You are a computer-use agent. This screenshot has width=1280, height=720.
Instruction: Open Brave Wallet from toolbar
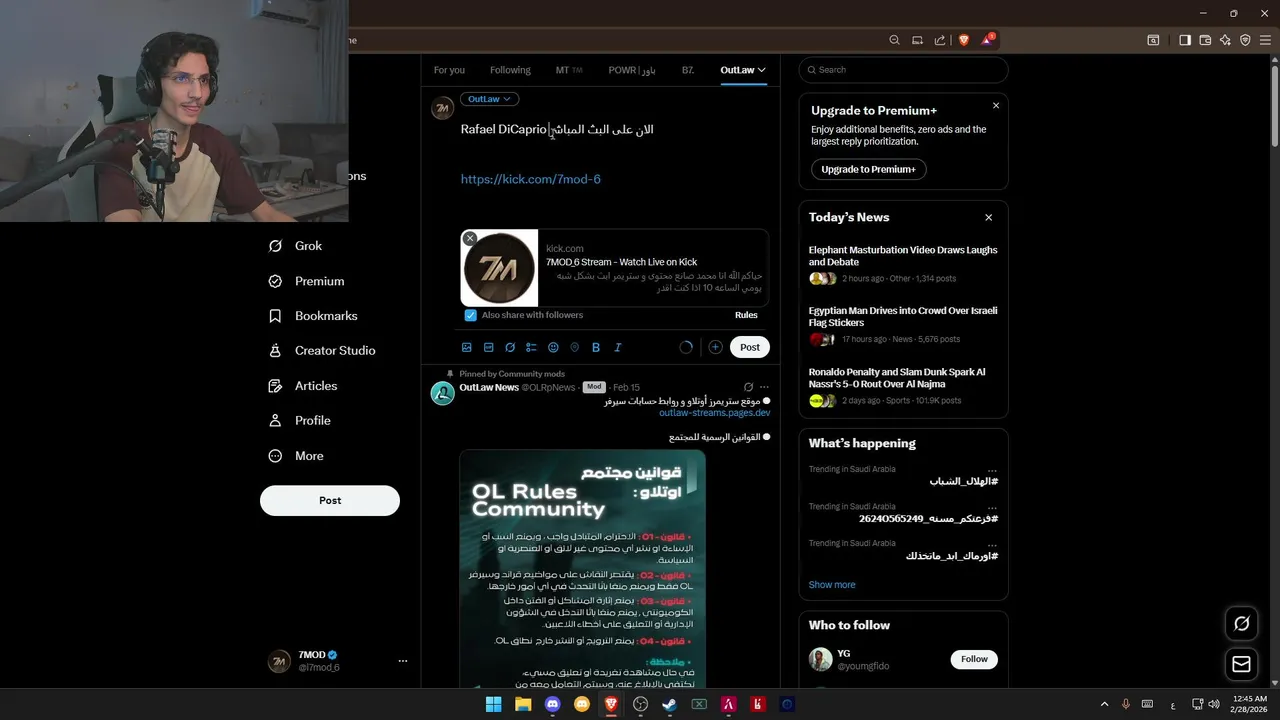1205,40
